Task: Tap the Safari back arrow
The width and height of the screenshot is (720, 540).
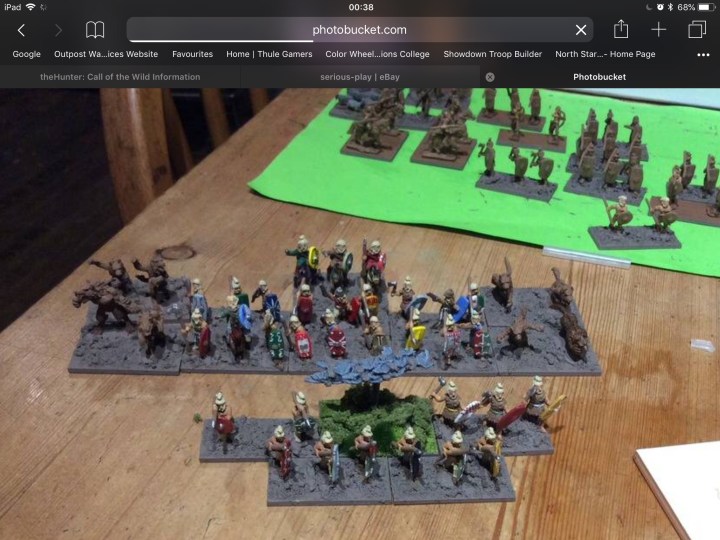Action: pos(21,30)
